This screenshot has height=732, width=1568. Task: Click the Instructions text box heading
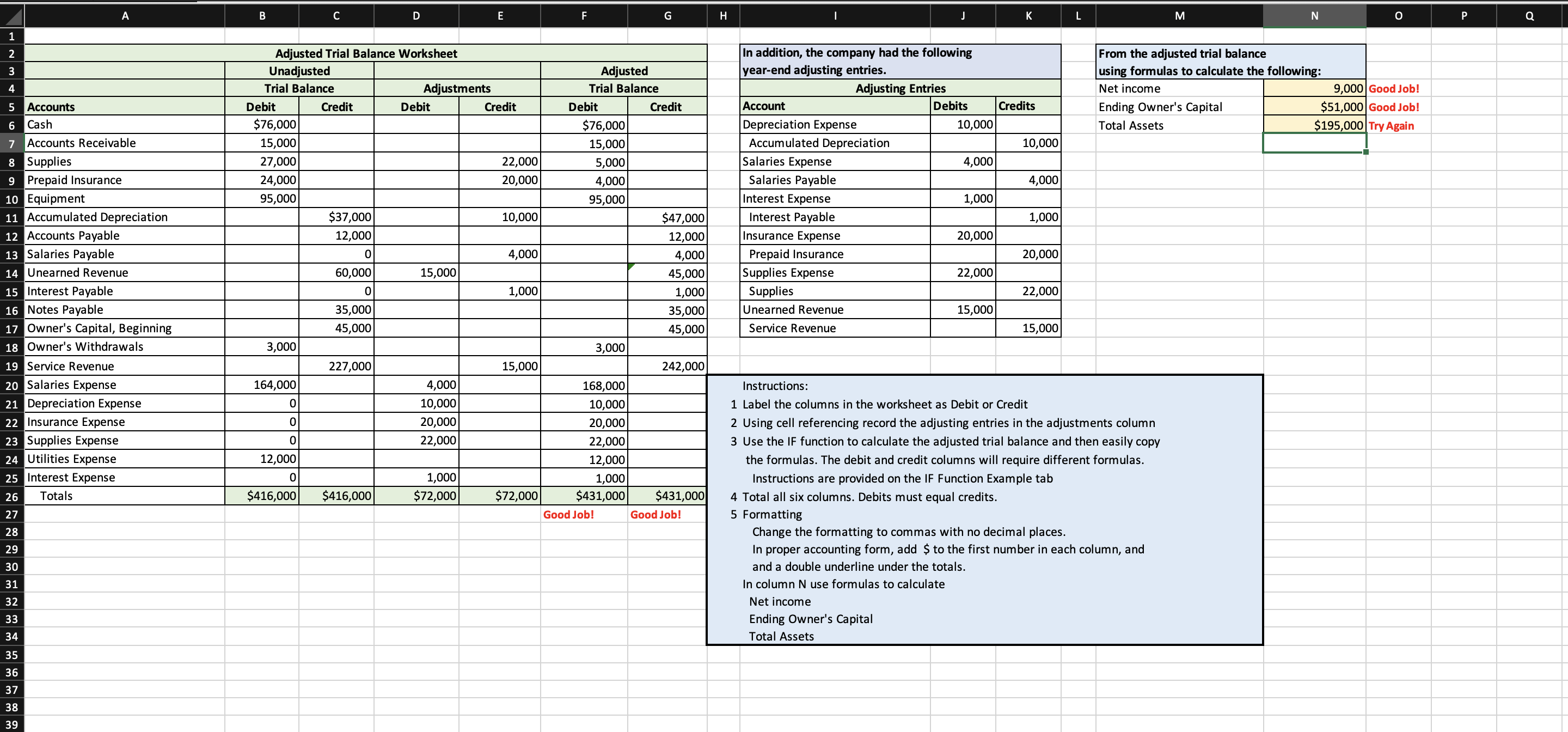click(774, 386)
